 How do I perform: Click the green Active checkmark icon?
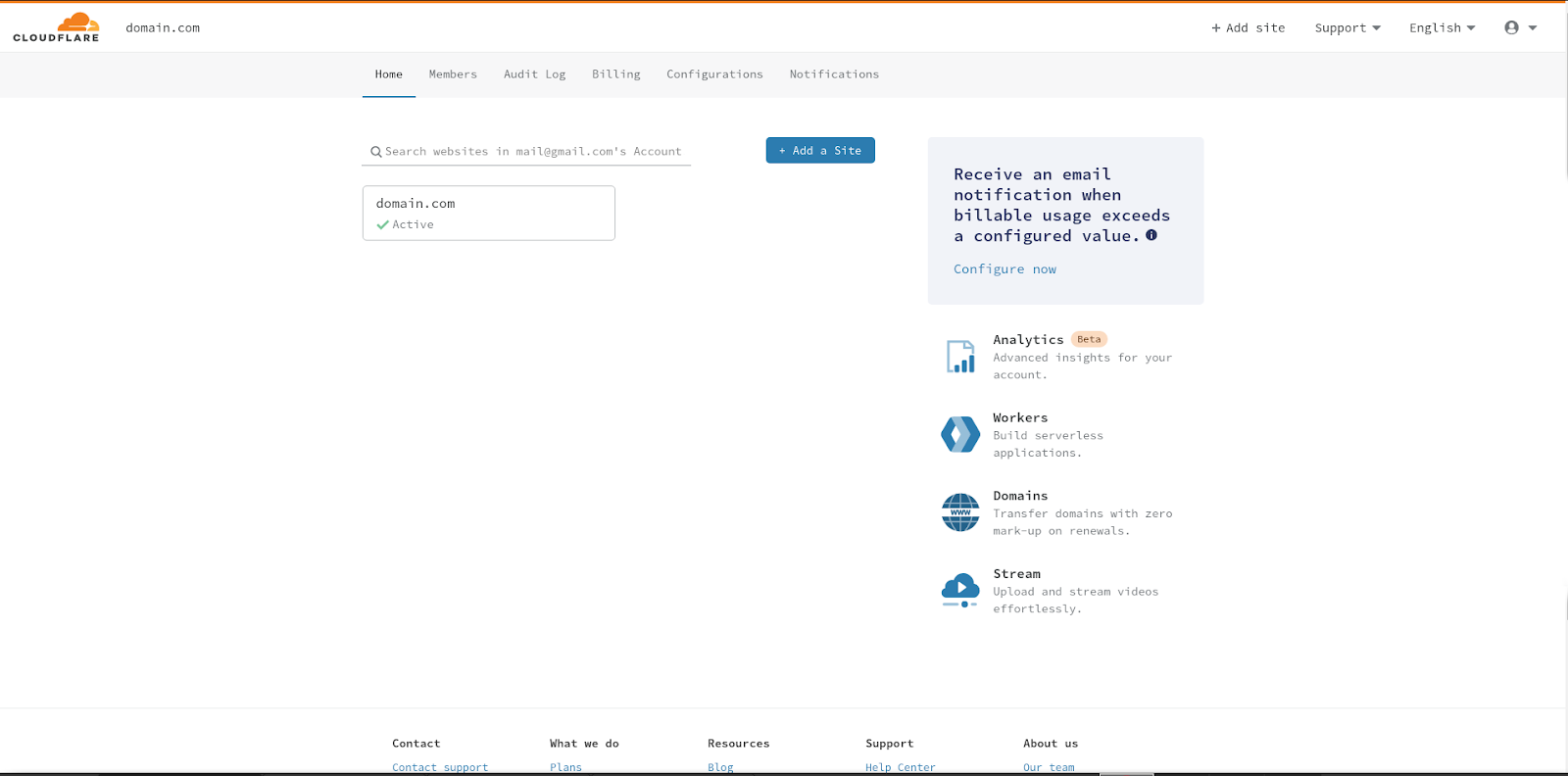point(382,224)
